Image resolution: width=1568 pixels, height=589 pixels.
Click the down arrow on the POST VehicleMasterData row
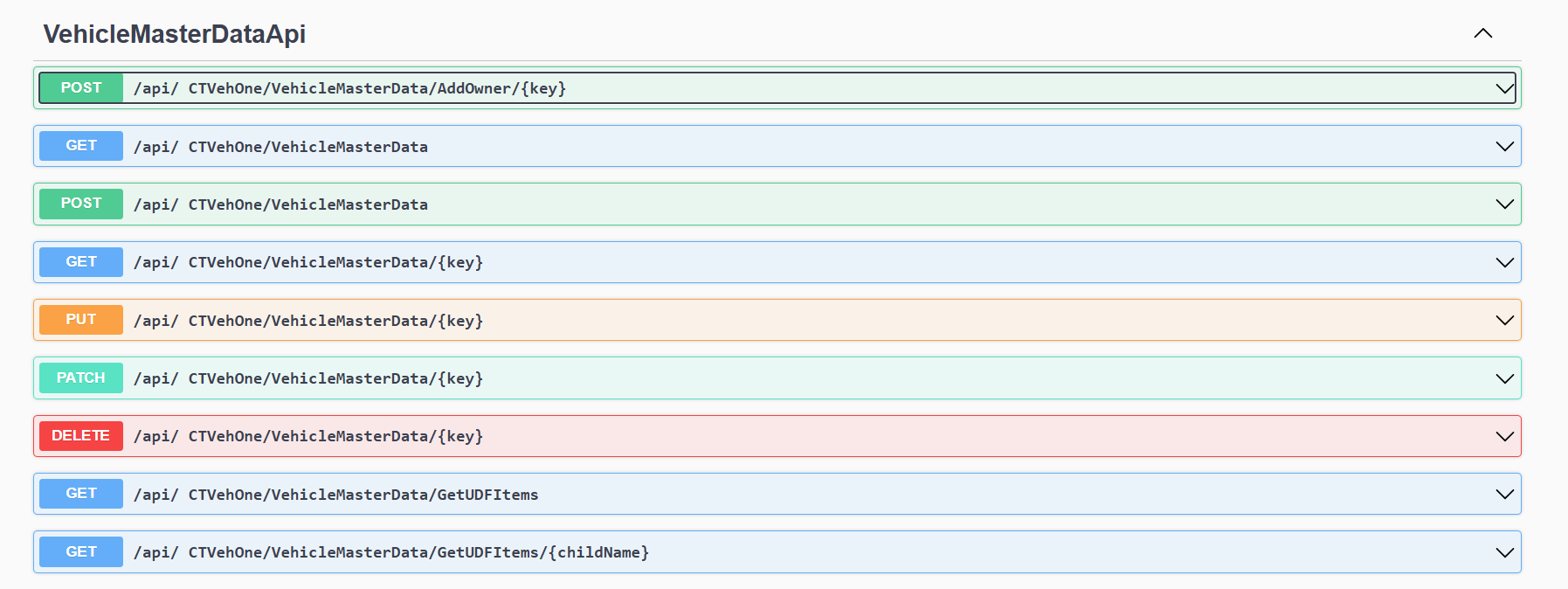pyautogui.click(x=1503, y=204)
